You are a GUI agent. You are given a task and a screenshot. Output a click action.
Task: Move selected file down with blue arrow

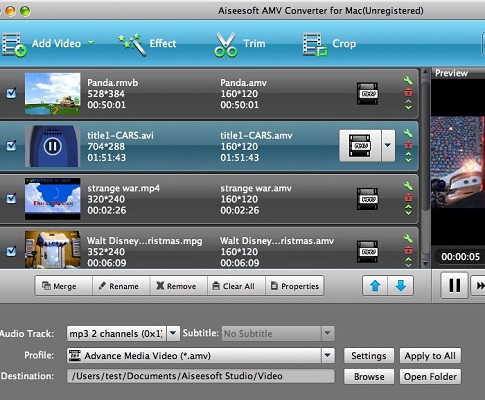point(401,286)
